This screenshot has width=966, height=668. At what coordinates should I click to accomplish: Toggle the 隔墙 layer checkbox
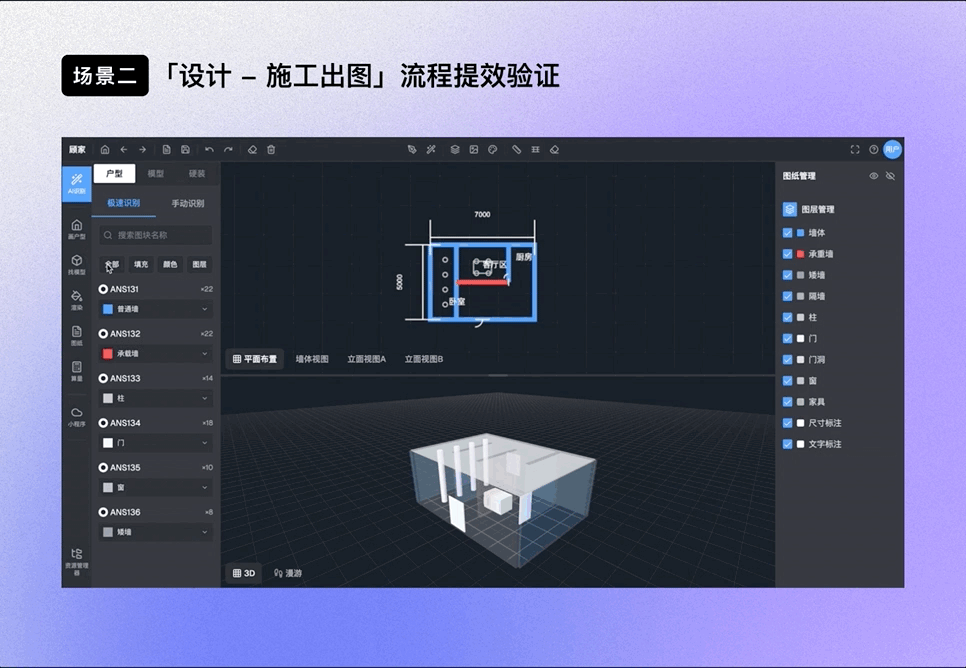pos(787,296)
